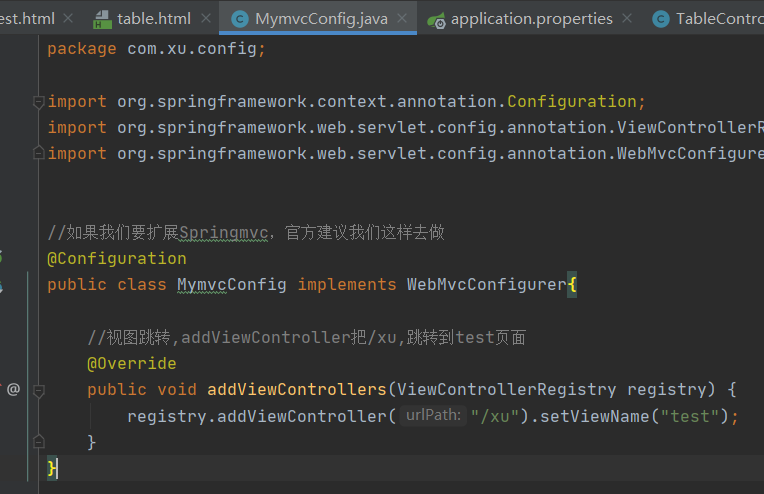
Task: Click the urlPath parameter hint
Action: point(434,416)
